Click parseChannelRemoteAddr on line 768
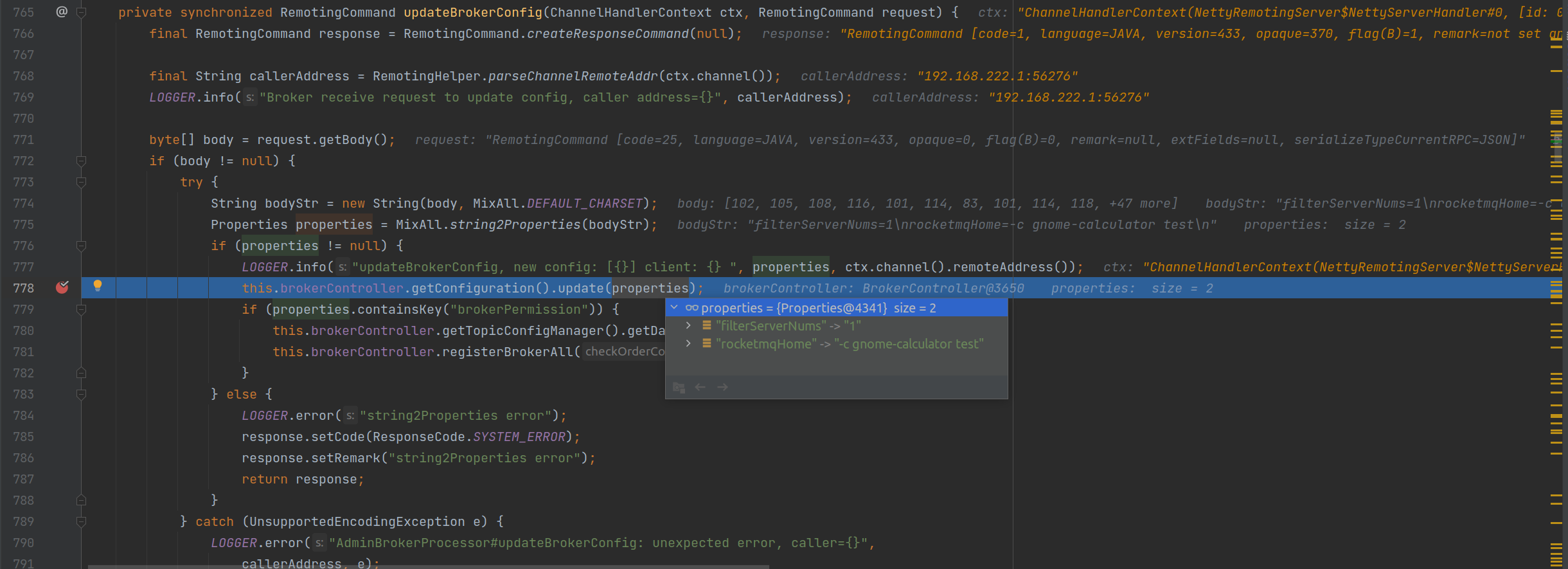Screen dimensions: 1568x569 point(573,76)
